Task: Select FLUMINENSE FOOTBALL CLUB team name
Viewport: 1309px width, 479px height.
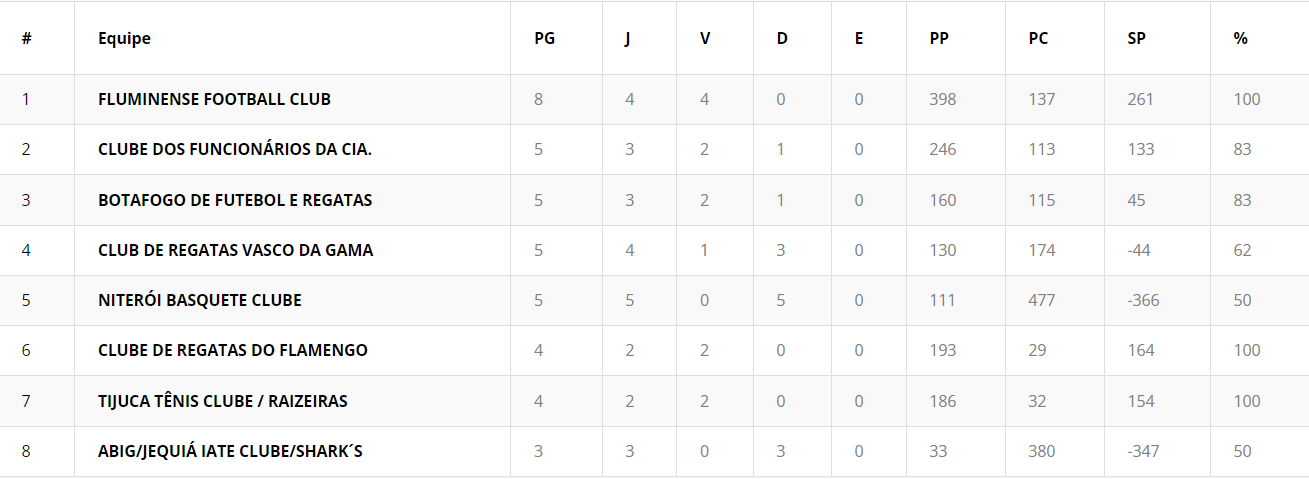Action: (x=214, y=100)
